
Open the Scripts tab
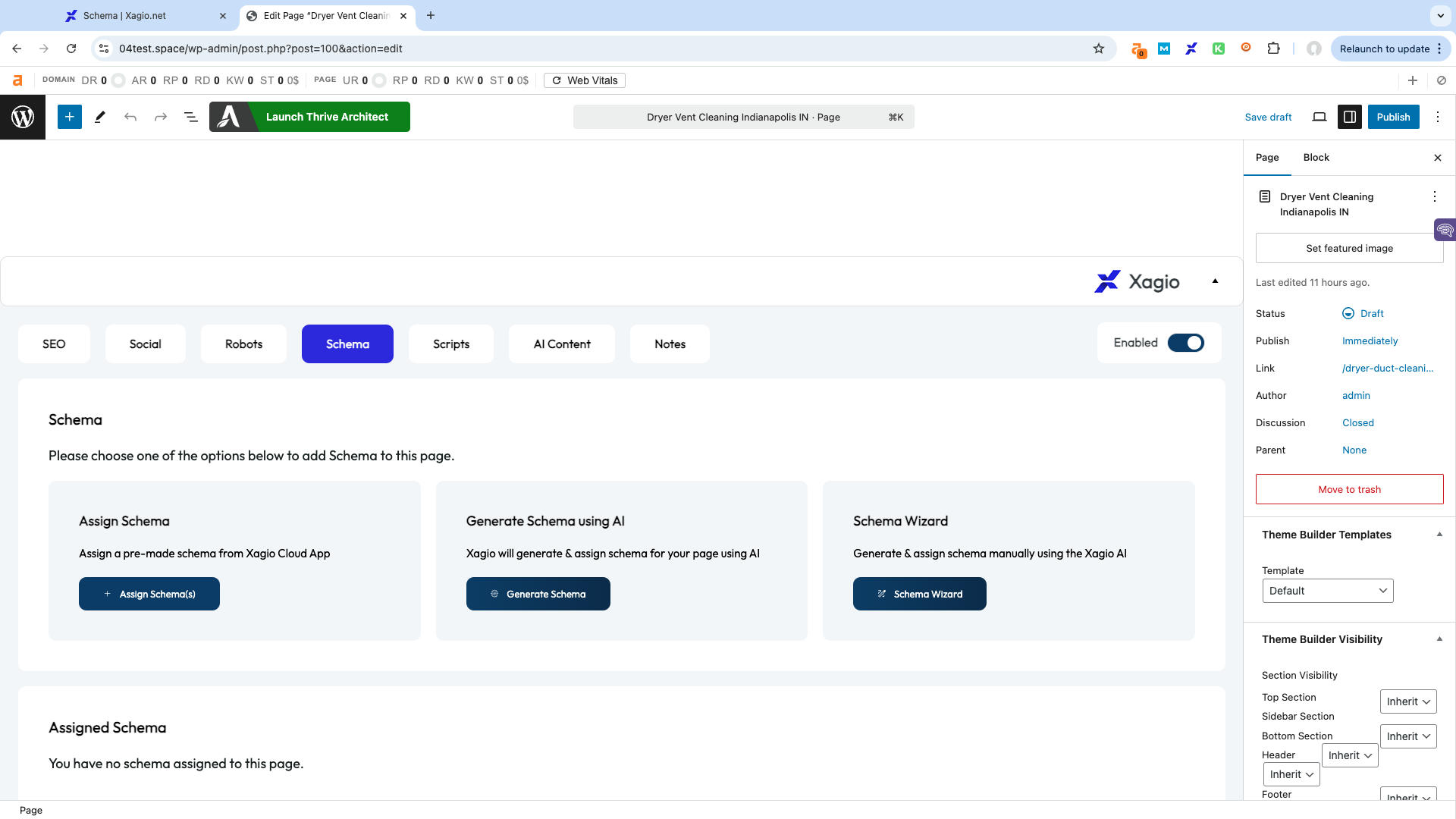point(451,344)
